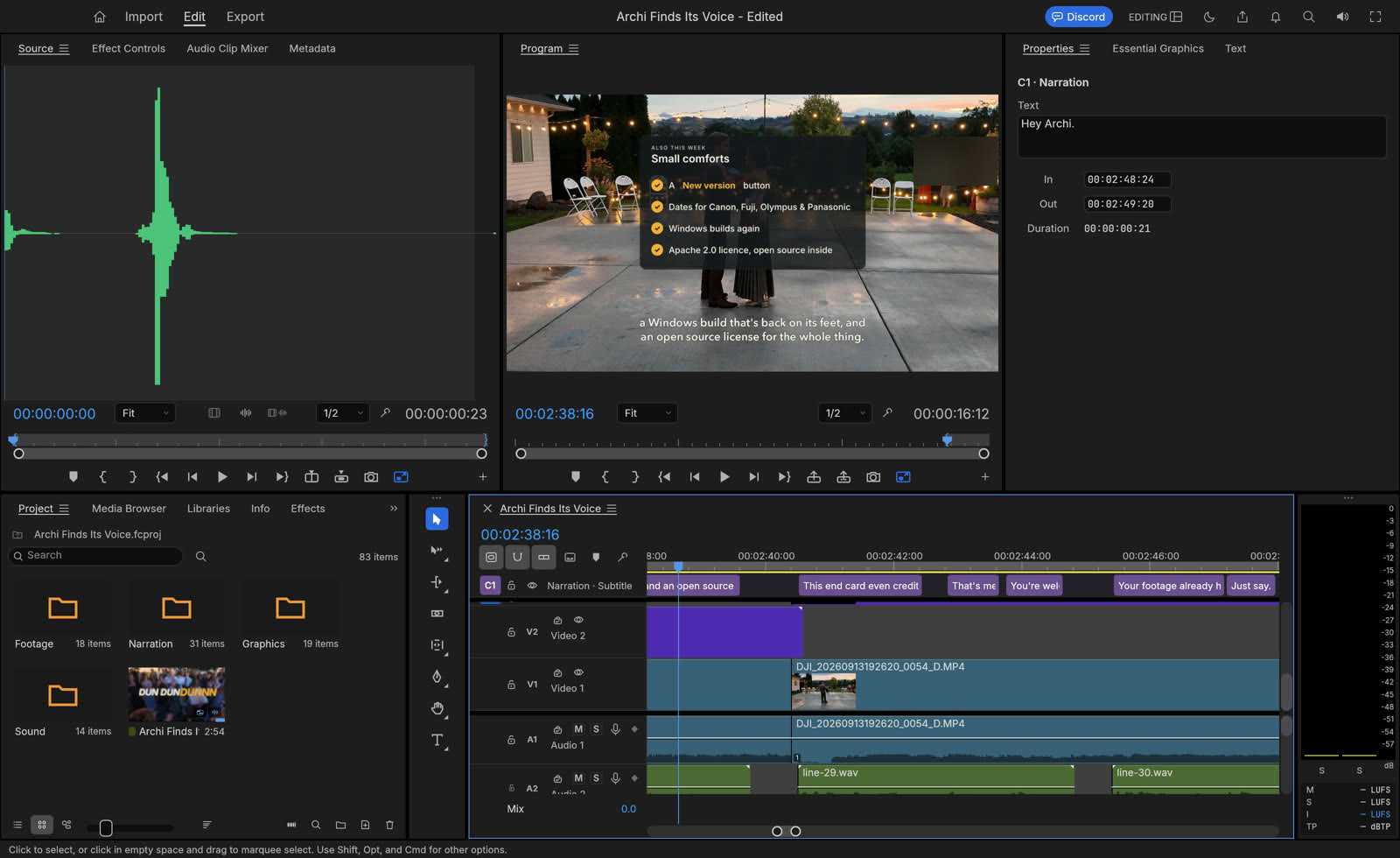Screen dimensions: 1400x858
Task: Create a new bin in the Project panel
Action: [x=340, y=825]
